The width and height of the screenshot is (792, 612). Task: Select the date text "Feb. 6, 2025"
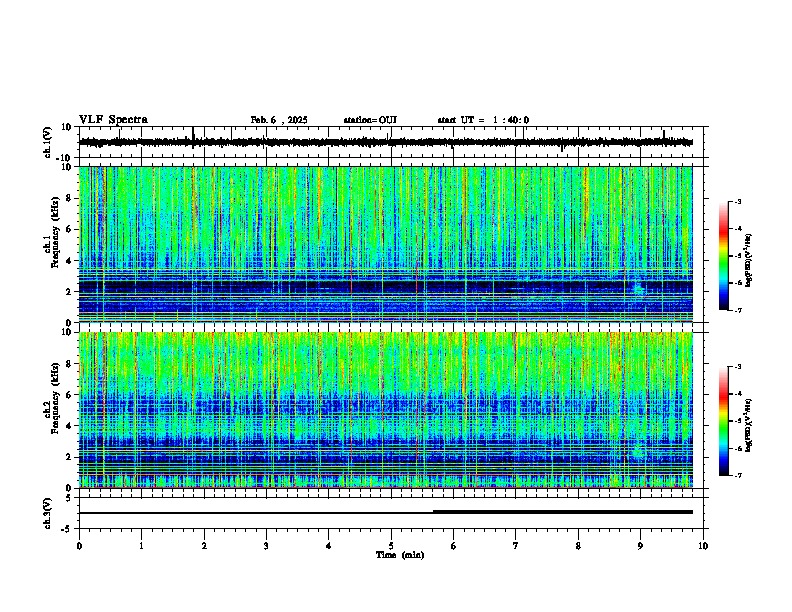(x=279, y=120)
